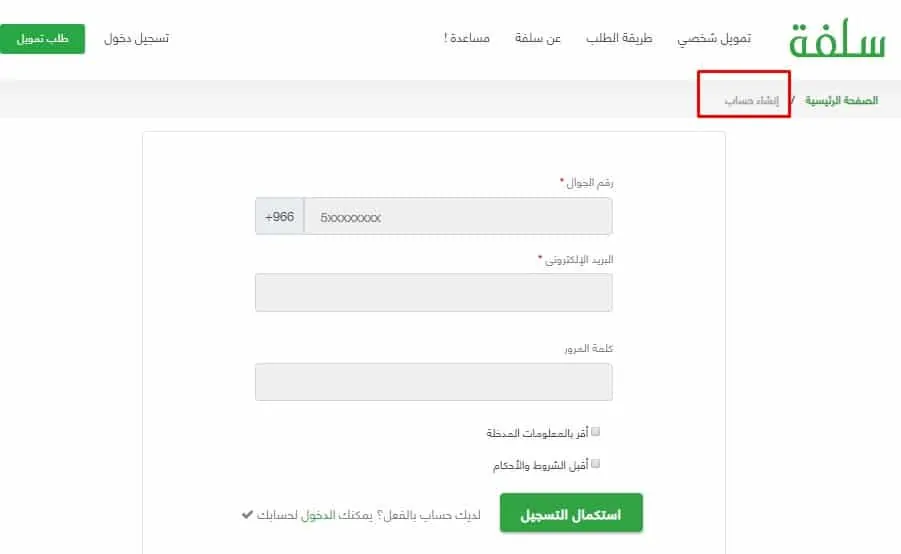Click the الدخول link to log in
This screenshot has width=901, height=554.
point(318,515)
